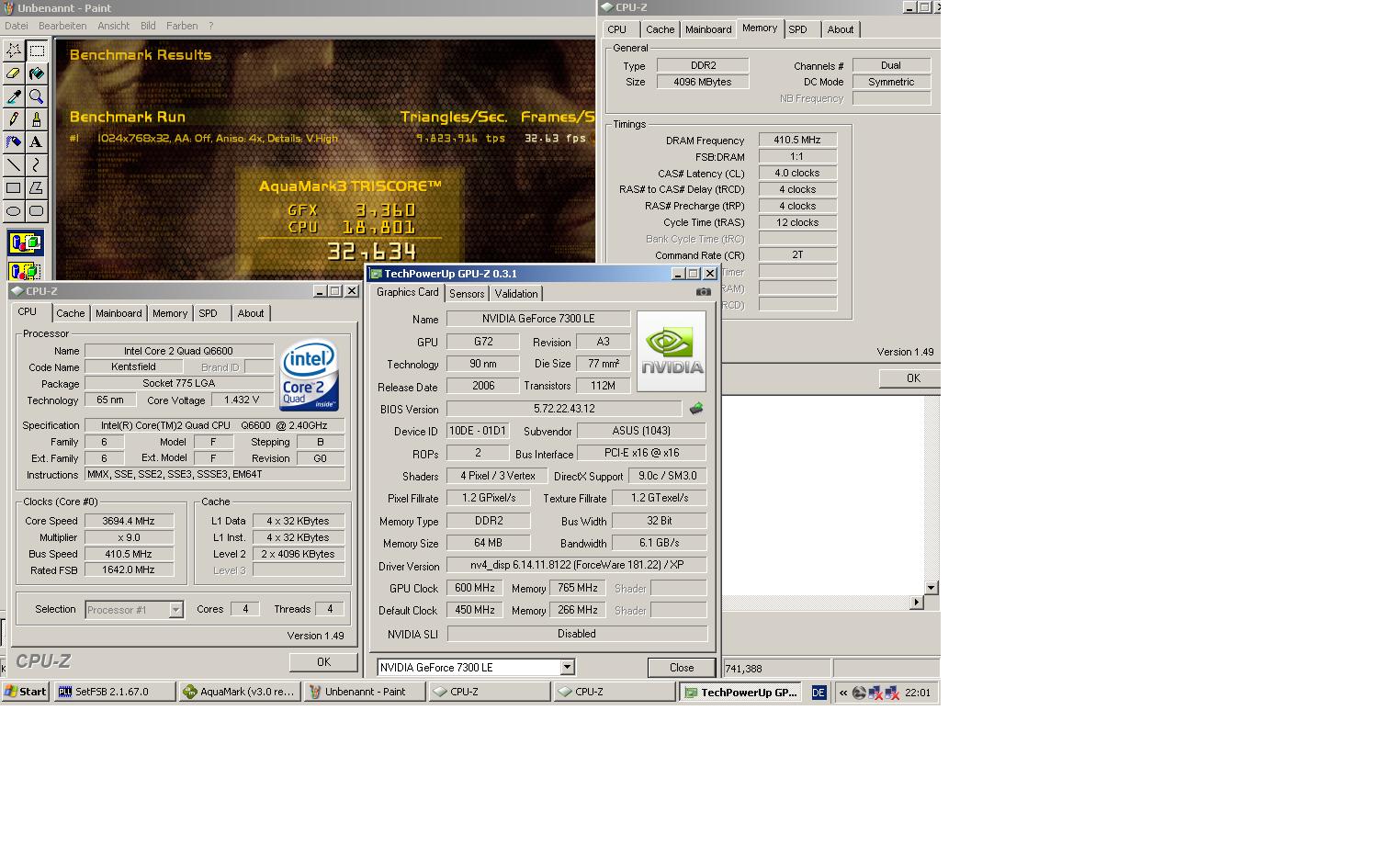Open About tab in CPU-Z memory window

pyautogui.click(x=841, y=29)
